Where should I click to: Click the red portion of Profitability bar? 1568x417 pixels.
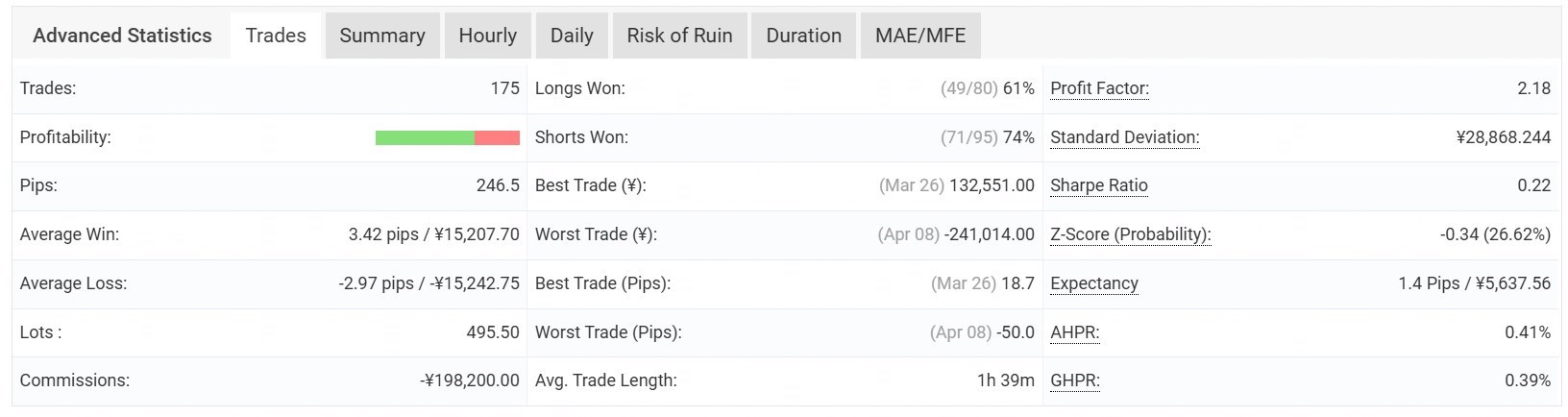tap(497, 138)
